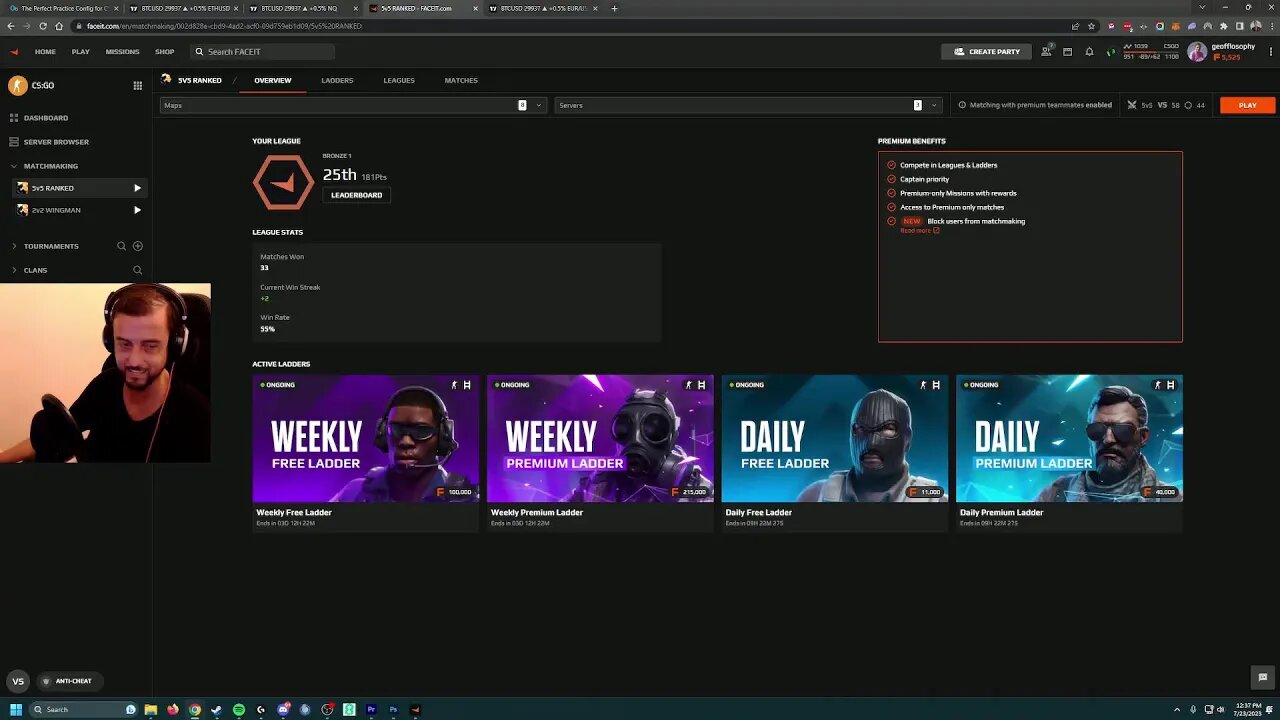The height and width of the screenshot is (720, 1280).
Task: Open the Server Browser sidebar item
Action: coord(50,142)
